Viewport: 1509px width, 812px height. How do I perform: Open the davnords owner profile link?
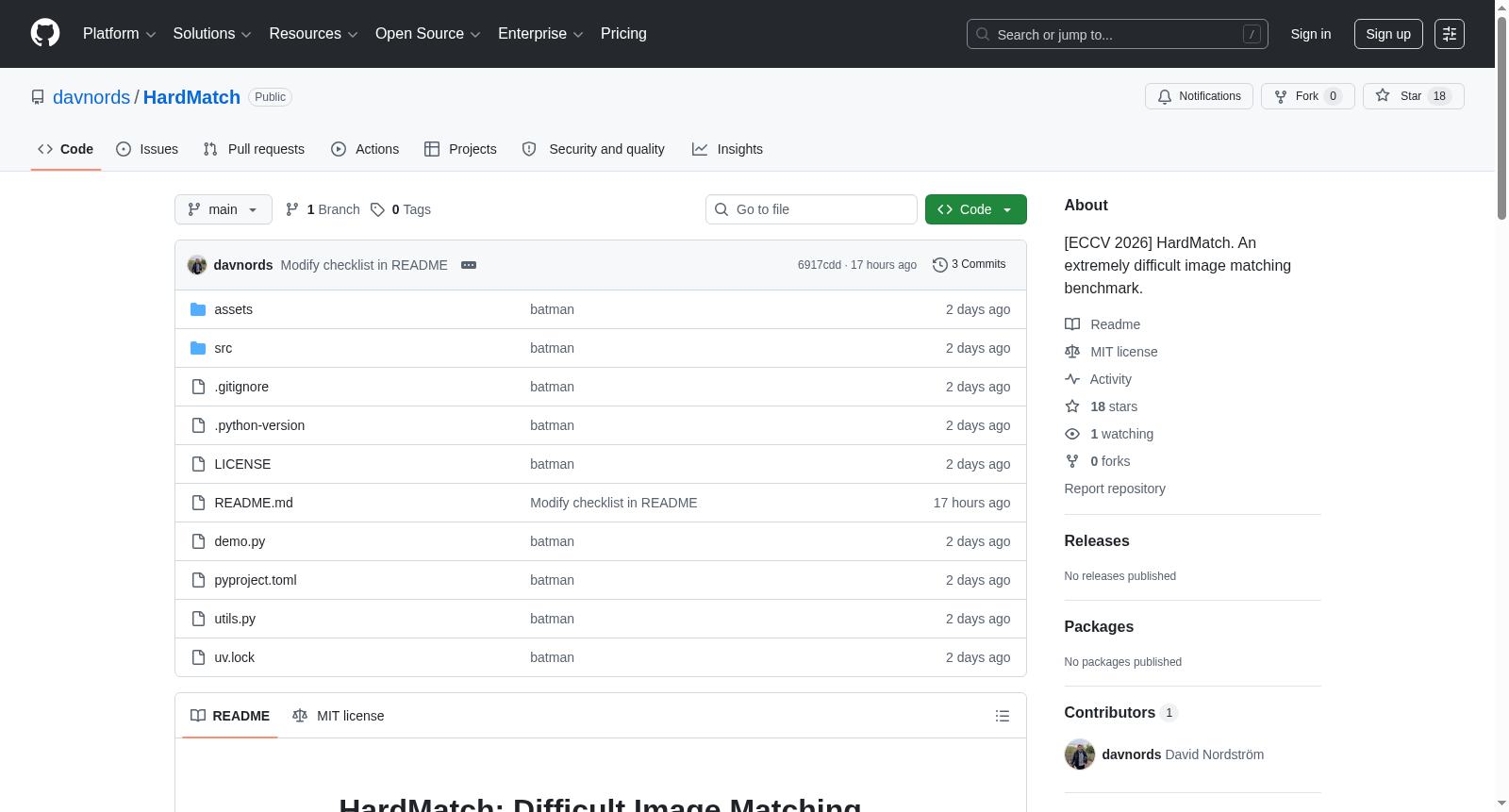pyautogui.click(x=91, y=97)
